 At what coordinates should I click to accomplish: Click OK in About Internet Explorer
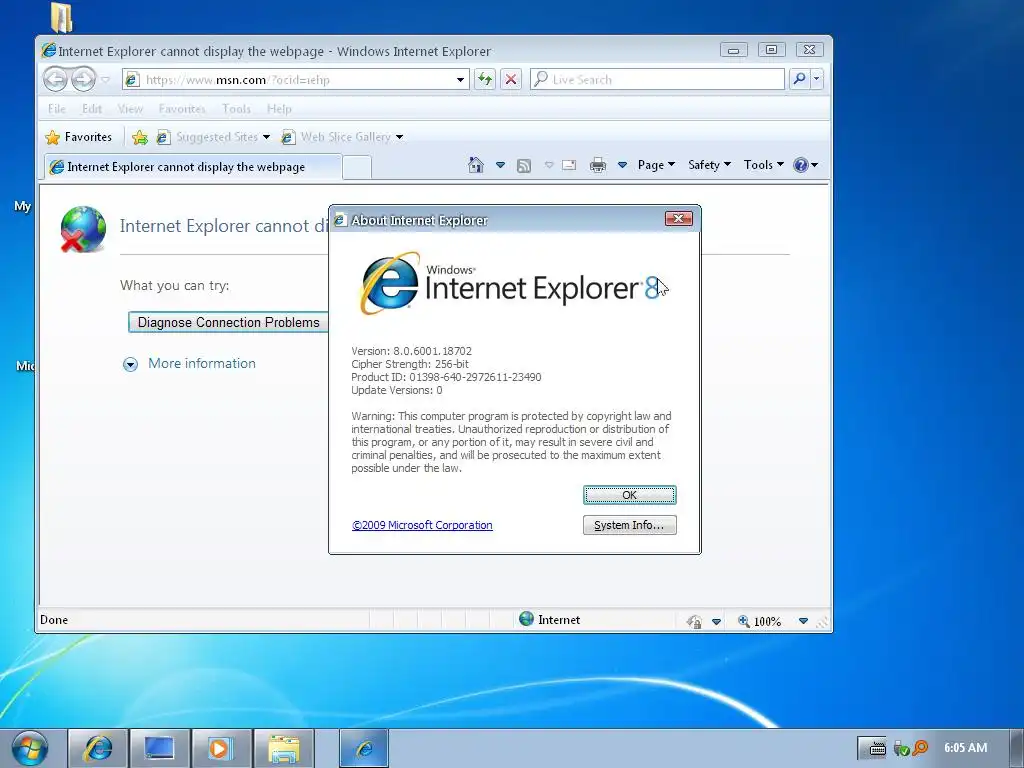(630, 495)
